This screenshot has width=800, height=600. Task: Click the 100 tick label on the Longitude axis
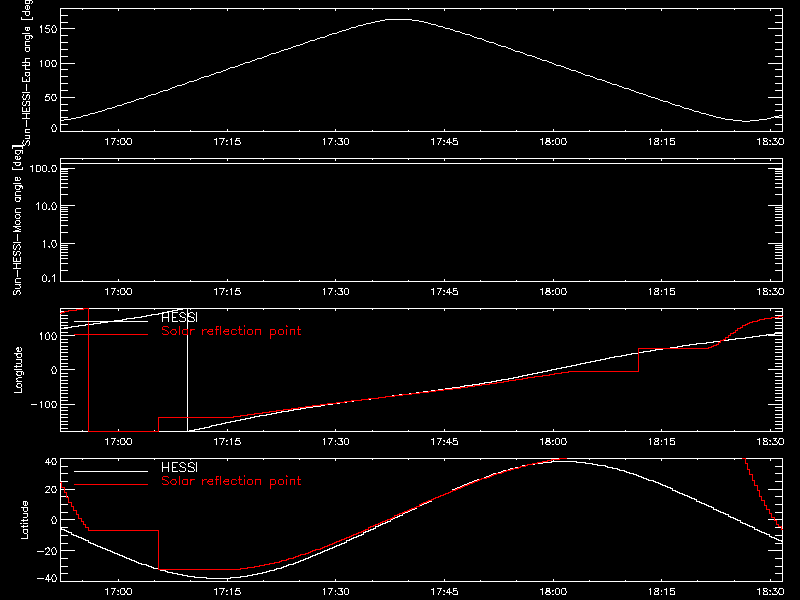point(47,336)
